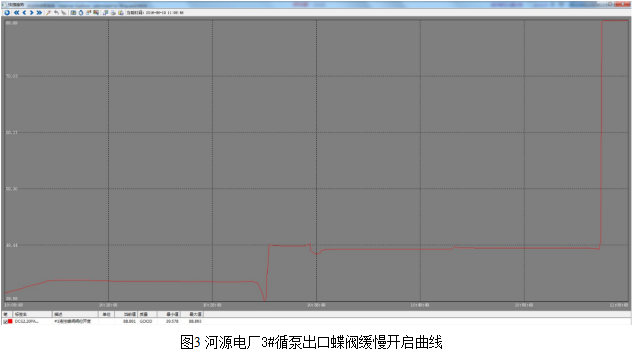Click the undo arrow icon
The height and width of the screenshot is (360, 632).
(56, 13)
